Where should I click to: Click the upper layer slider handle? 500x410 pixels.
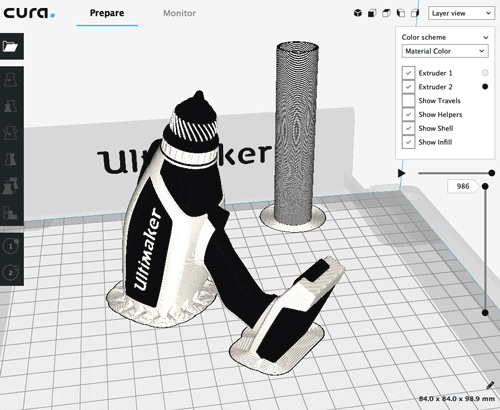coord(485,186)
